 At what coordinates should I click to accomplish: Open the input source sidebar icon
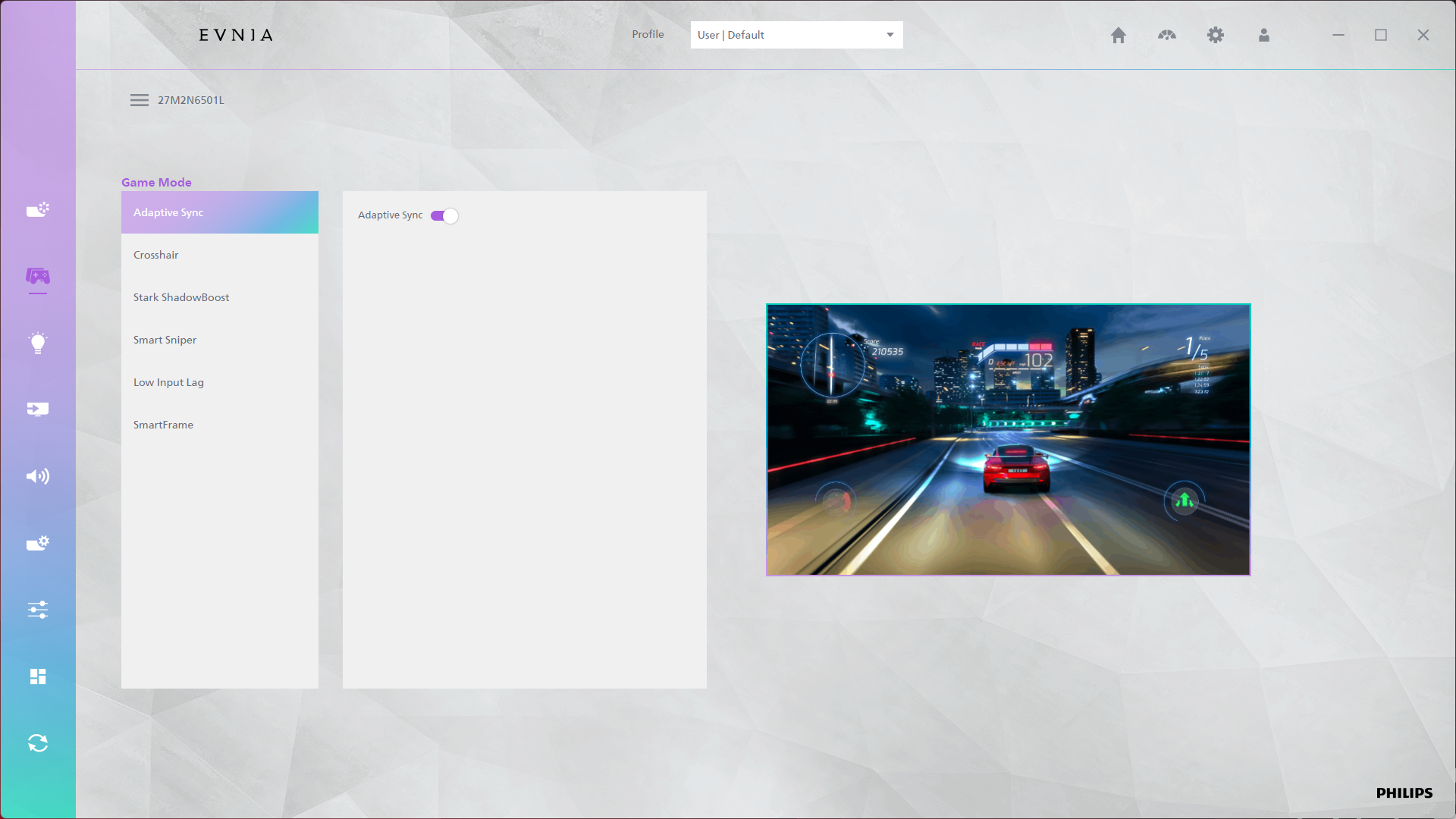pyautogui.click(x=37, y=409)
